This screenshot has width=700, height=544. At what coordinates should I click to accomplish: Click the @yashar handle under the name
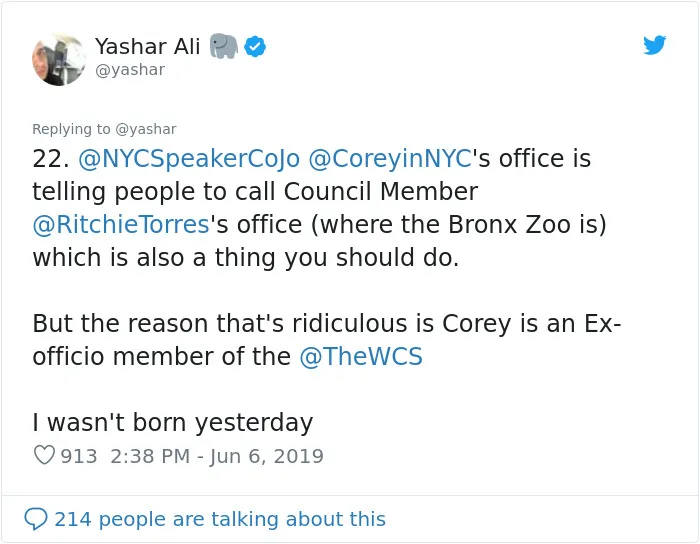[x=130, y=70]
